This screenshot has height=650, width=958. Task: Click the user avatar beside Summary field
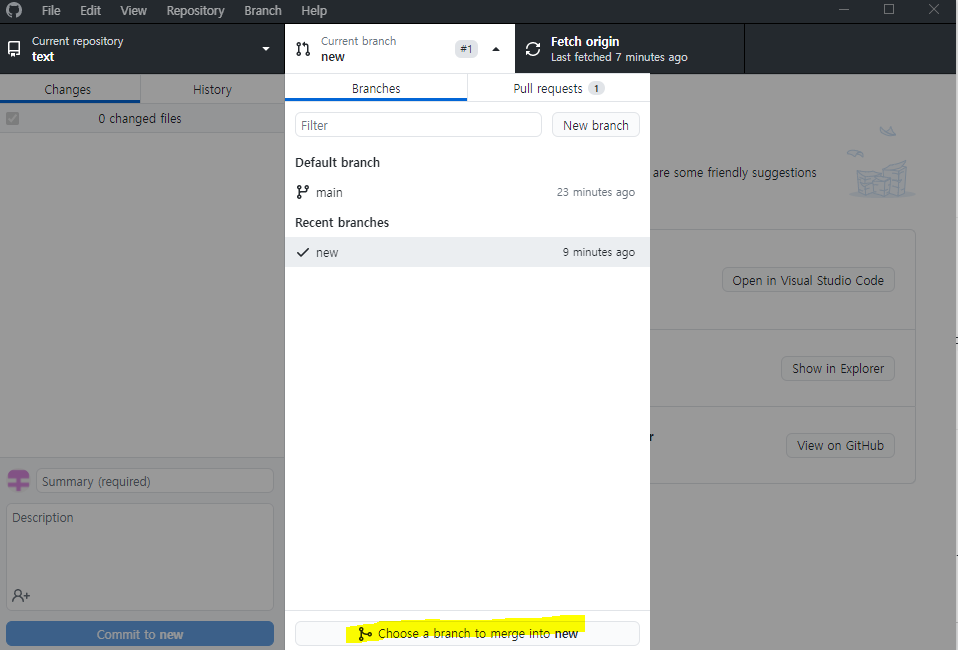[18, 481]
